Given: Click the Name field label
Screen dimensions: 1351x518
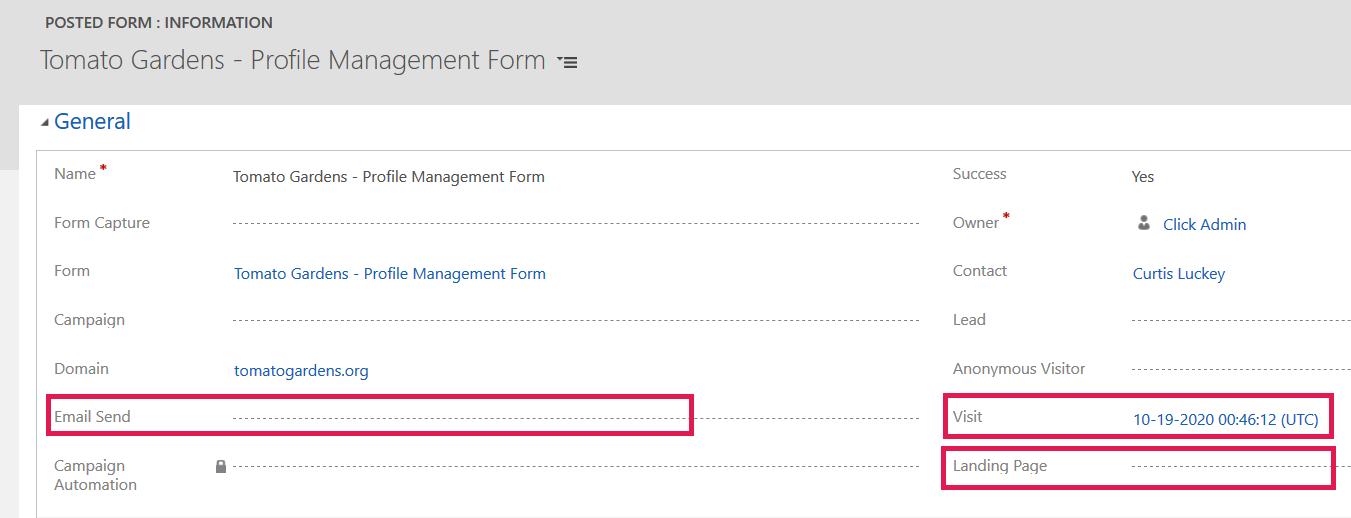Looking at the screenshot, I should coord(75,174).
